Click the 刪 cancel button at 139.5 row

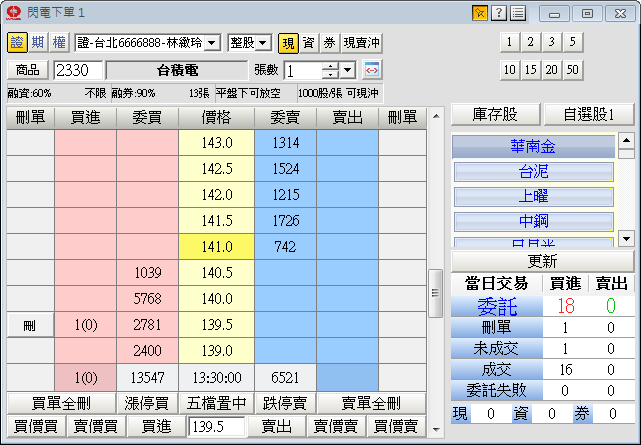point(30,325)
